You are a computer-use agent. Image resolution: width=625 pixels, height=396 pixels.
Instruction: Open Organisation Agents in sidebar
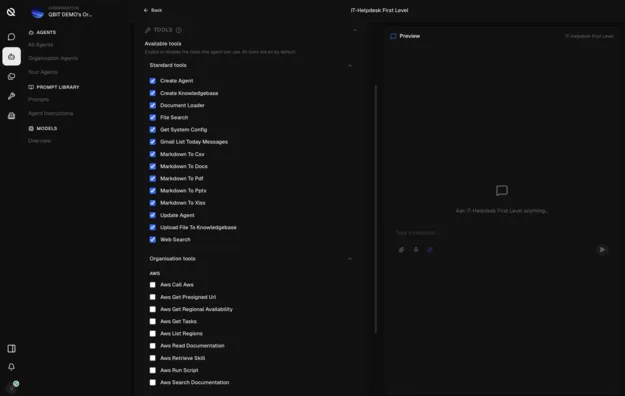coord(53,58)
